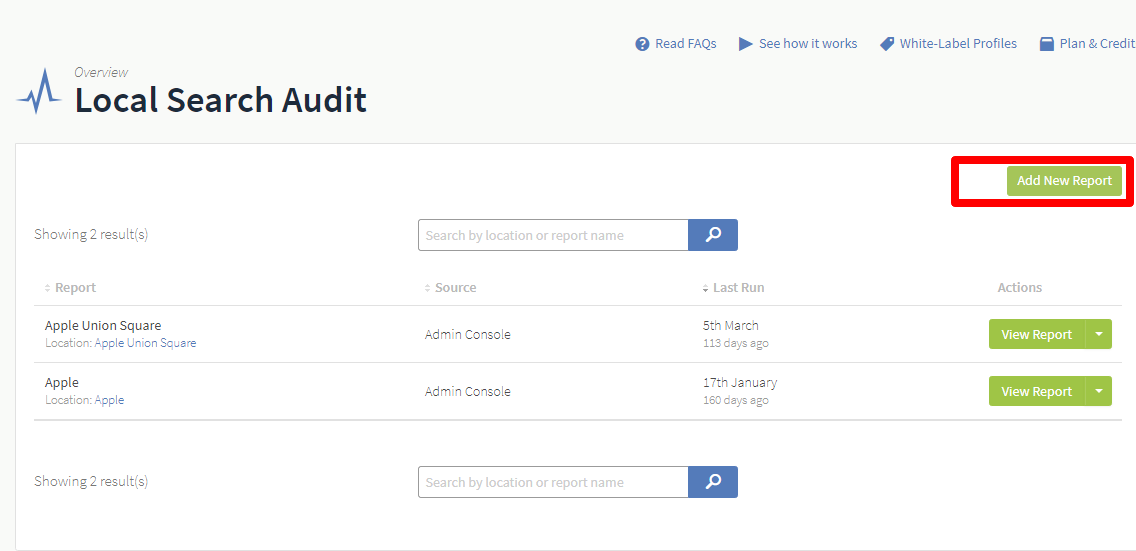1136x551 pixels.
Task: Click the Plan & Credit card icon
Action: [x=1046, y=44]
